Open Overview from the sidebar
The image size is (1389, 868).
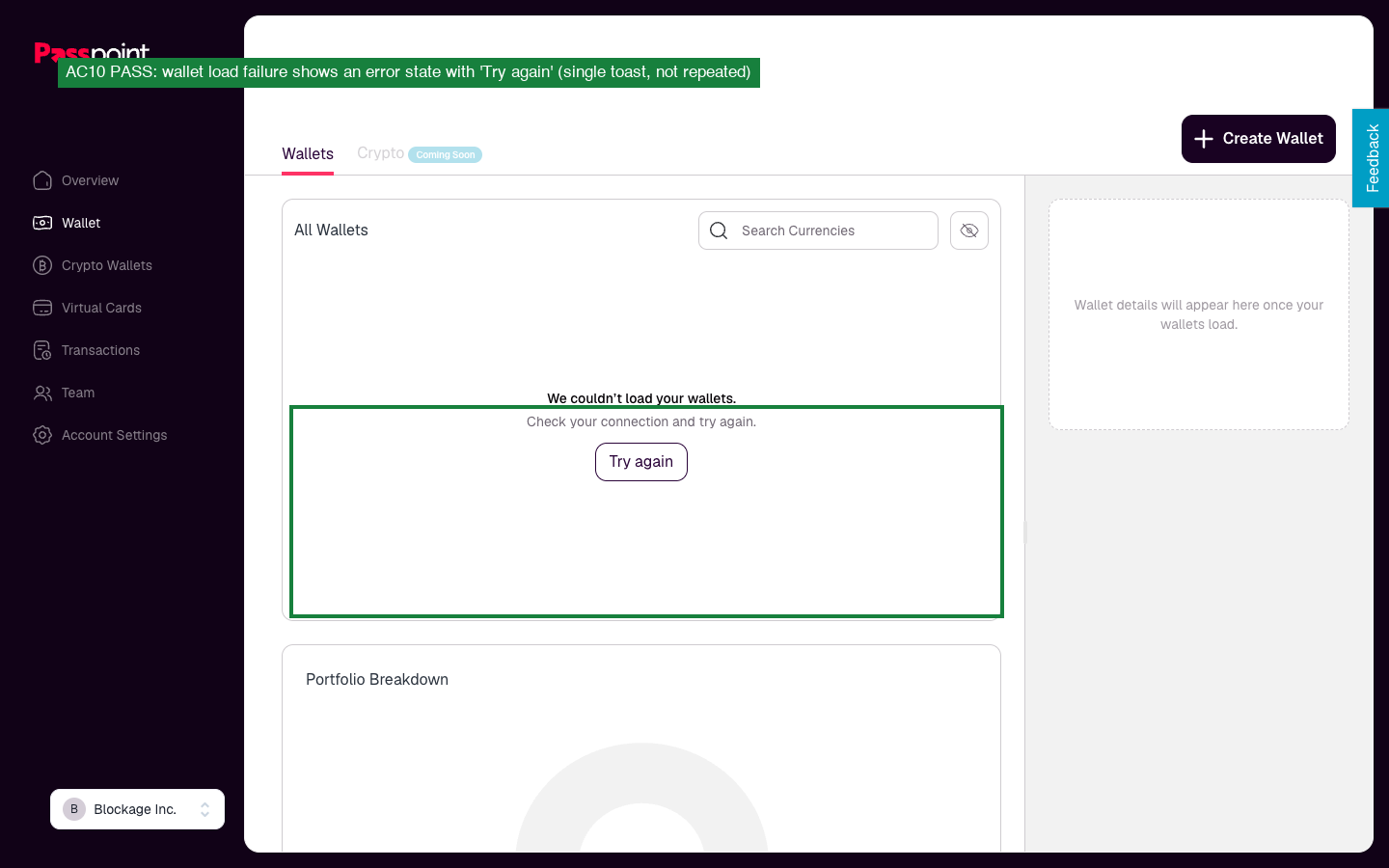[90, 180]
